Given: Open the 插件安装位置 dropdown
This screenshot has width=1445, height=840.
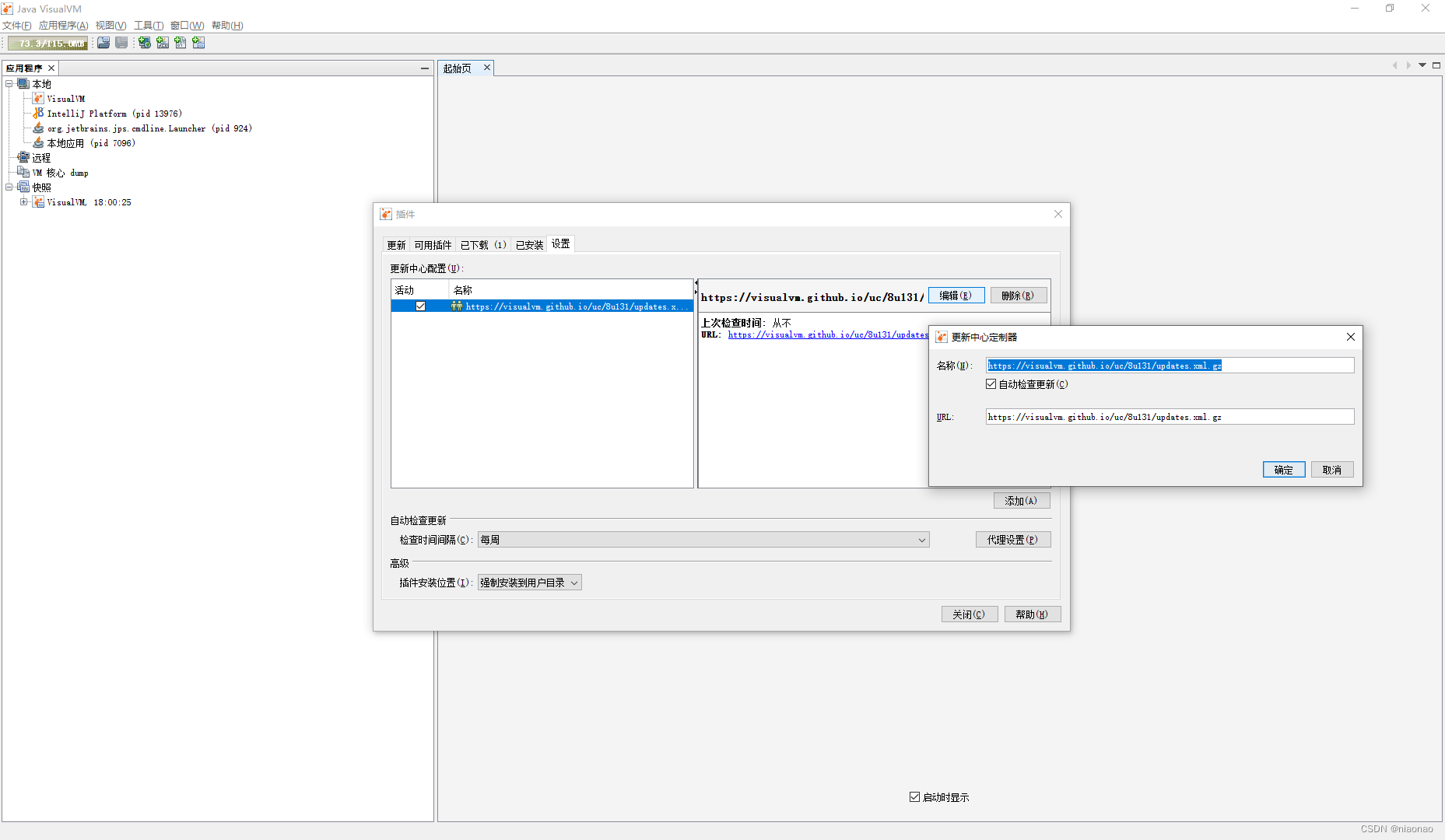Looking at the screenshot, I should [x=529, y=583].
